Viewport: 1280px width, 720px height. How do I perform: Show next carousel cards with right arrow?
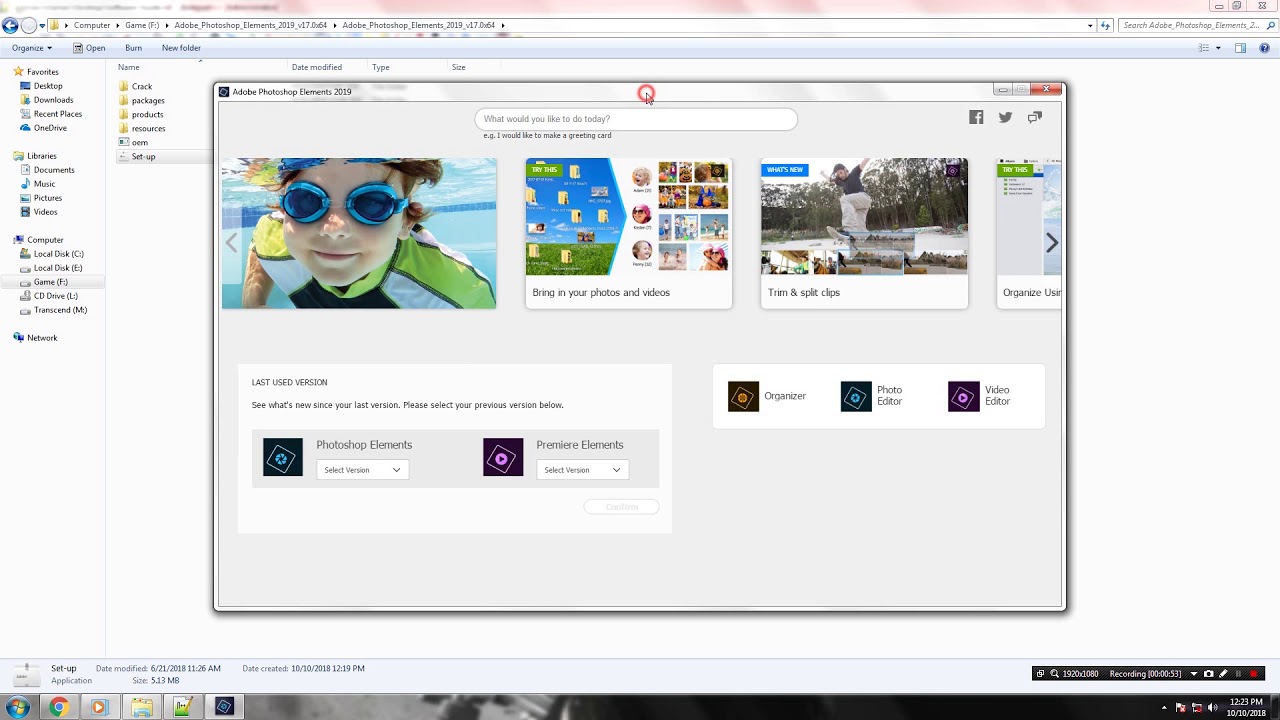pyautogui.click(x=1051, y=242)
